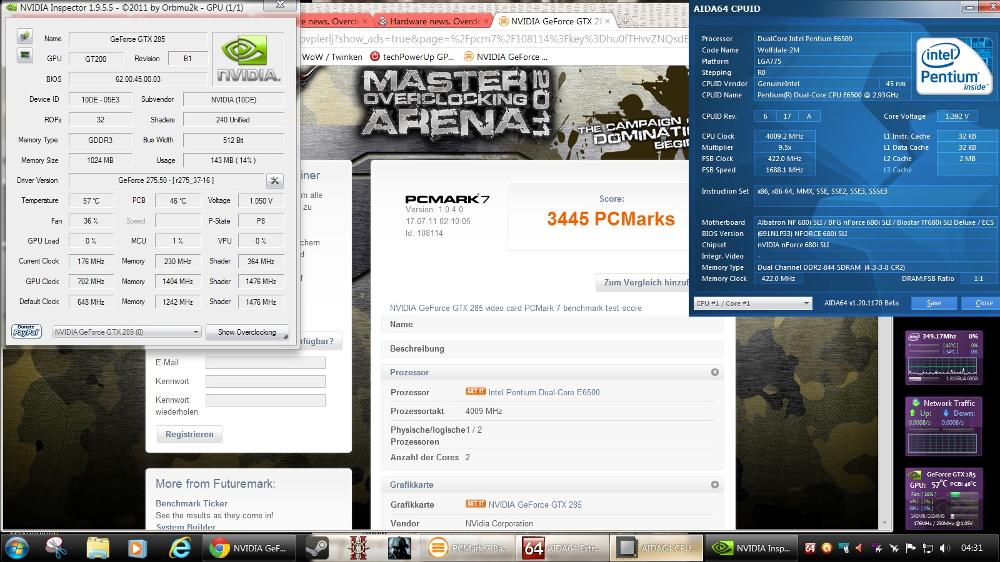This screenshot has width=1000, height=562.
Task: Click the E-Mail input field
Action: [x=265, y=362]
